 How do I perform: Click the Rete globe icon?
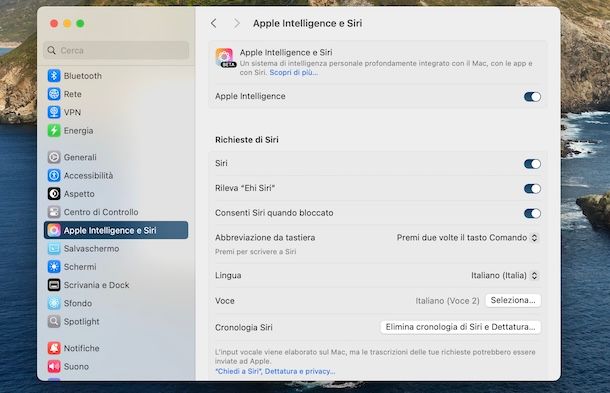click(x=54, y=94)
